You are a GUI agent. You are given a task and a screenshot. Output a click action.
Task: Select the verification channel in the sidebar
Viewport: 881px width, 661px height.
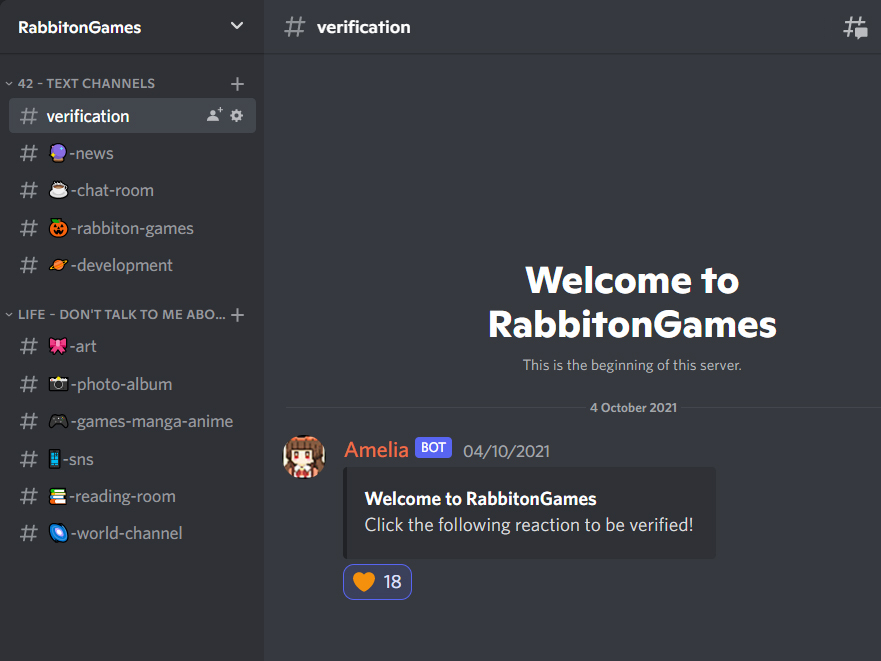coord(132,116)
